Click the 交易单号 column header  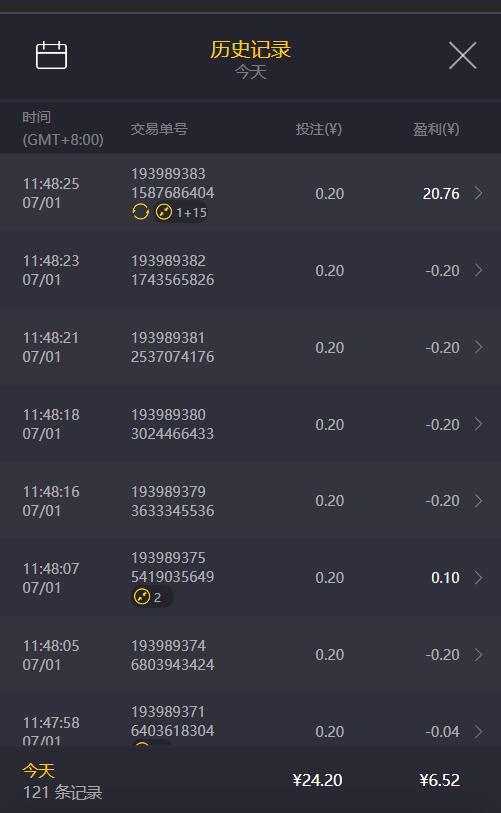159,129
